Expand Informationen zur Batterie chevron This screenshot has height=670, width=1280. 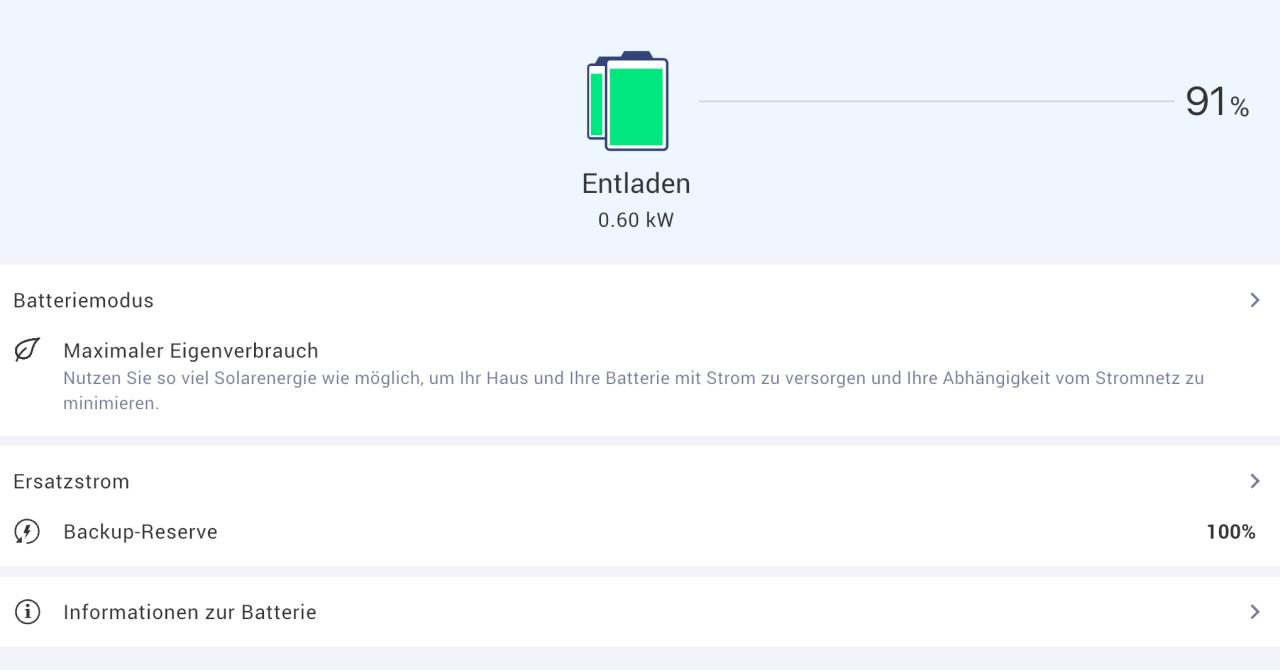pyautogui.click(x=1255, y=612)
